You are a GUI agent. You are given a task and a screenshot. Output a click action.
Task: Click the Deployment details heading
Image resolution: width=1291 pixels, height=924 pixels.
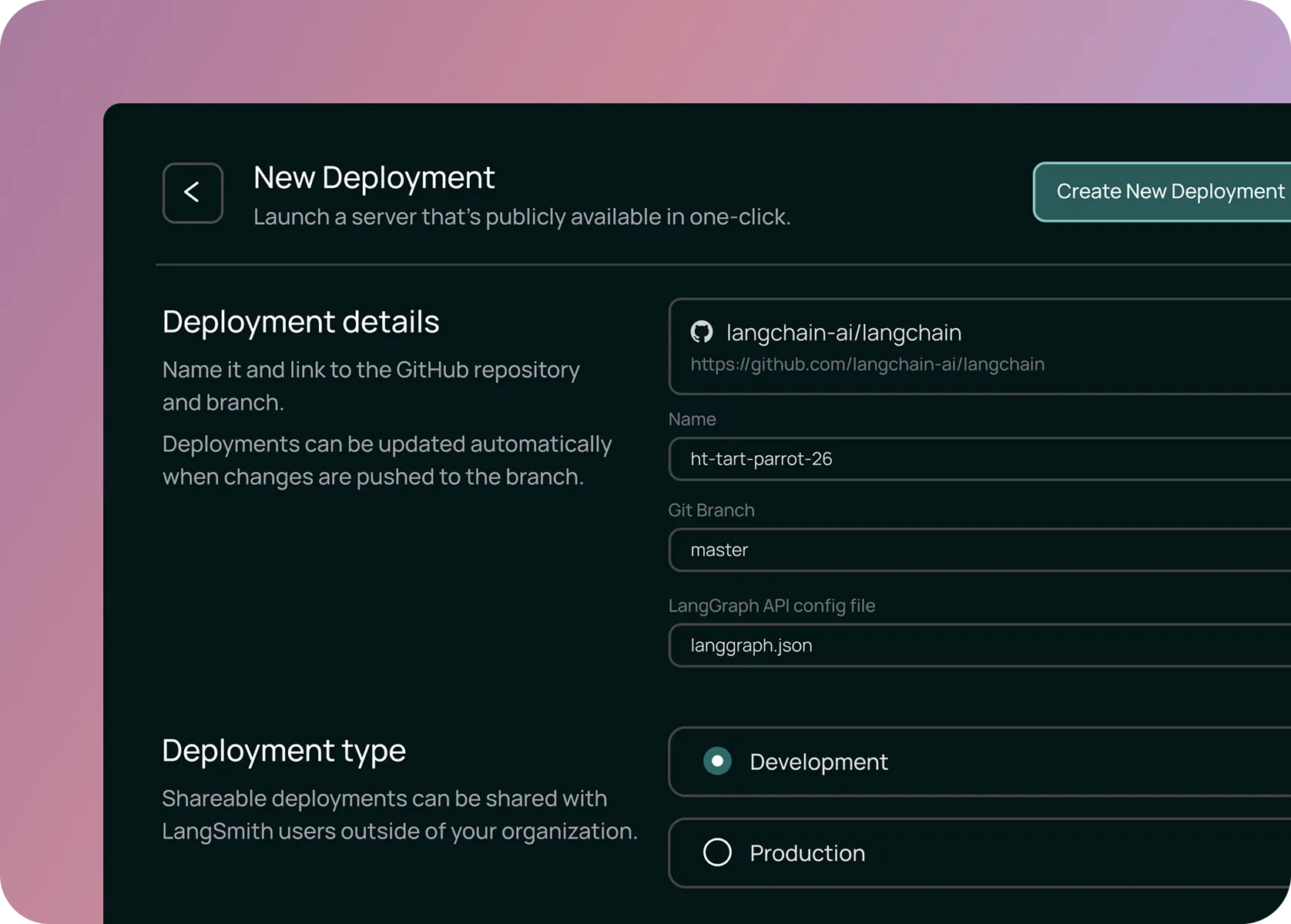pyautogui.click(x=300, y=322)
